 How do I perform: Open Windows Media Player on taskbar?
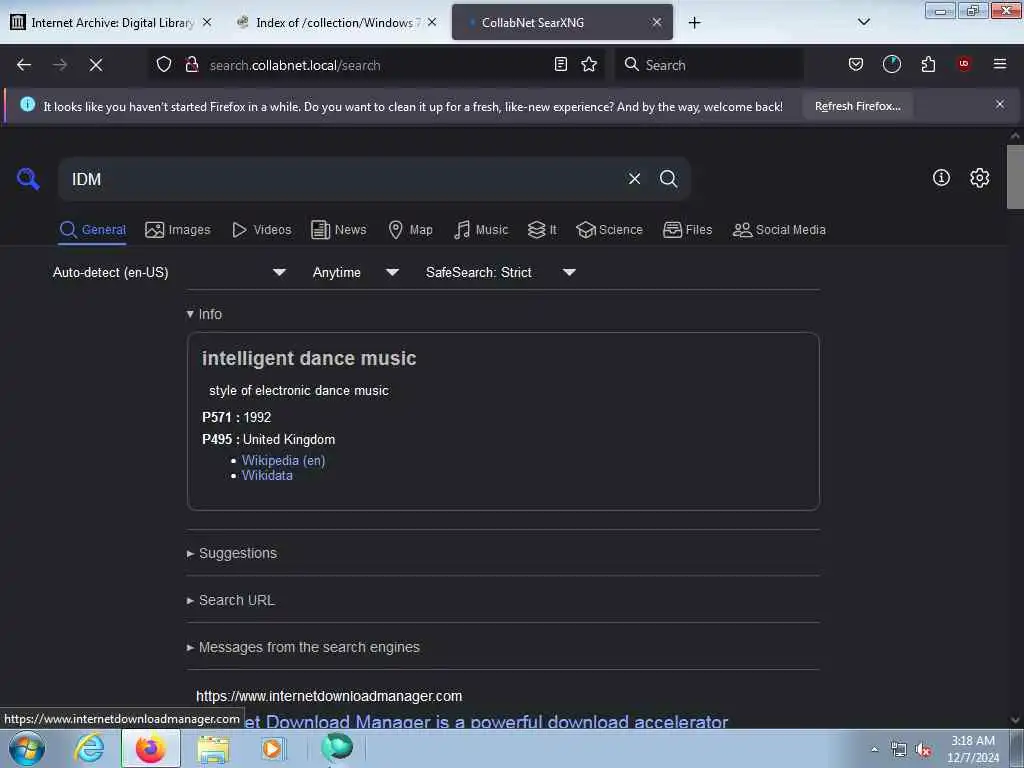274,749
